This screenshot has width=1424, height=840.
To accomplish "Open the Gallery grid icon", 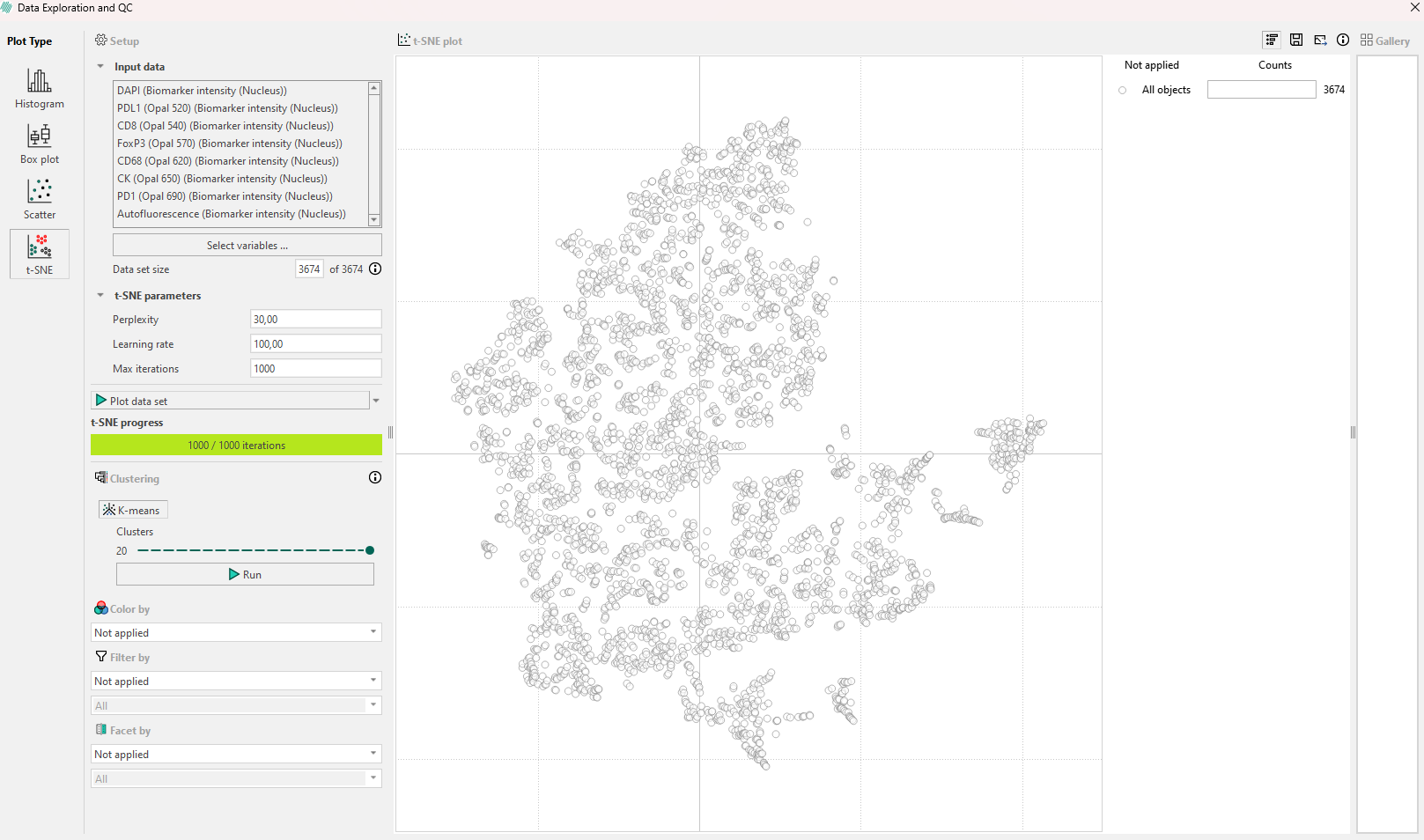I will tap(1367, 40).
